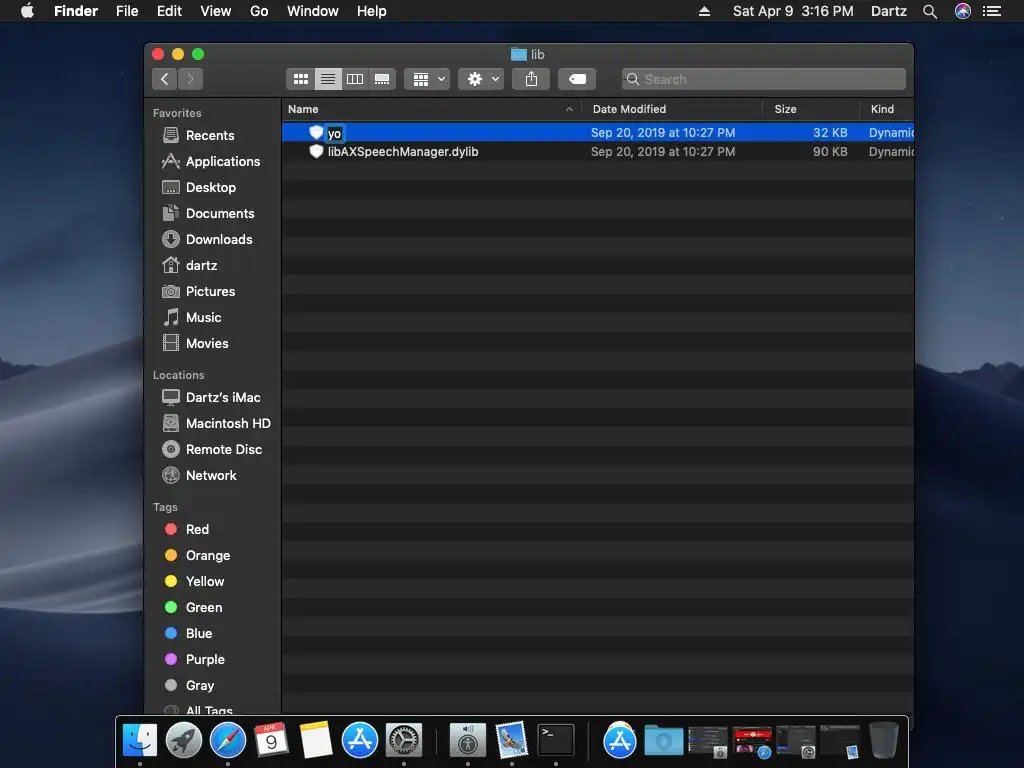
Task: Open the gear action menu
Action: point(481,79)
